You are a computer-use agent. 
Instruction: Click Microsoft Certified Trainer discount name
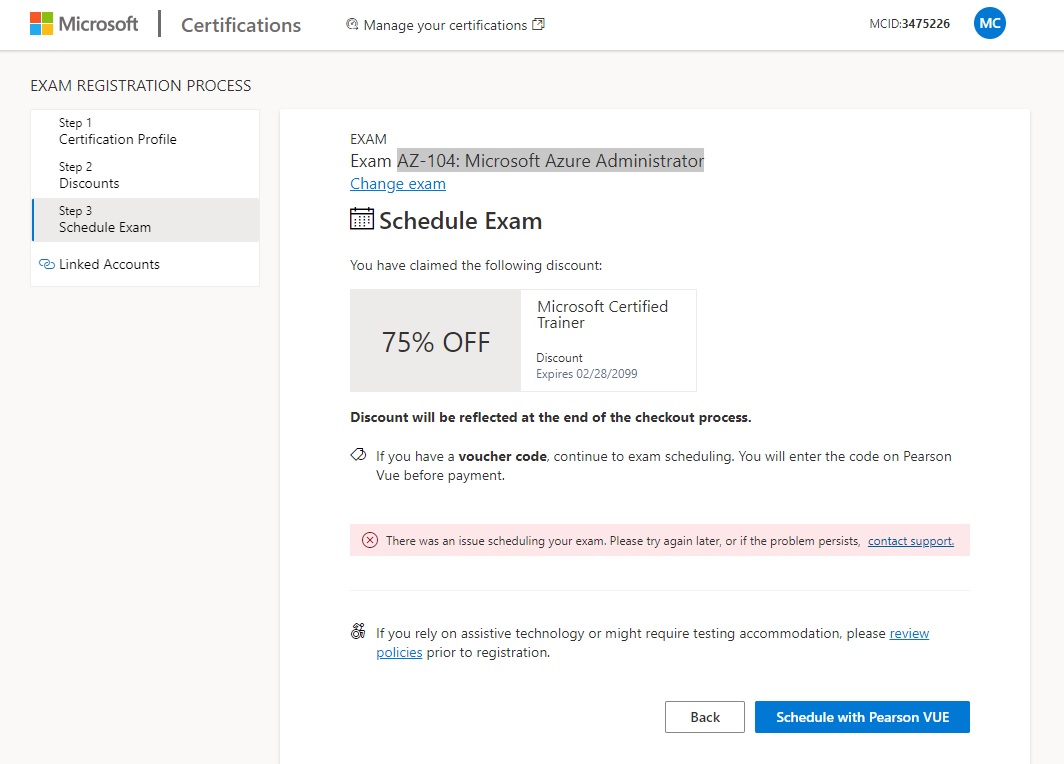coord(603,314)
